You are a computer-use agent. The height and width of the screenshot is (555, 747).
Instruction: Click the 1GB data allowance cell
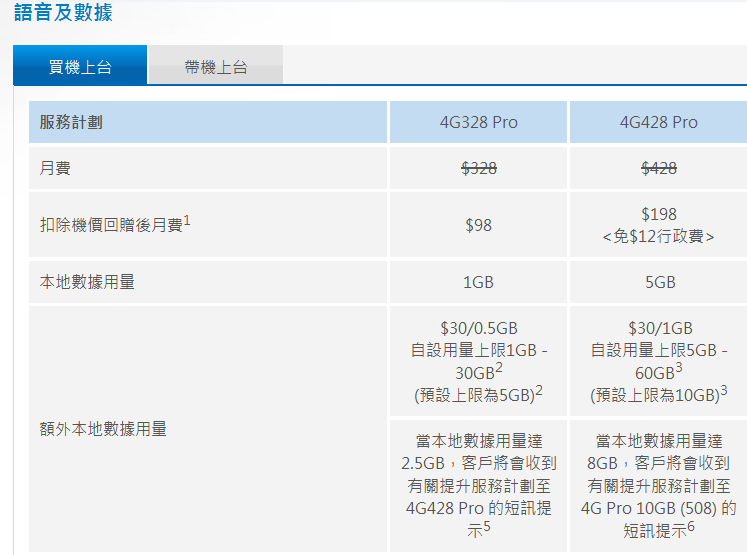click(x=478, y=282)
